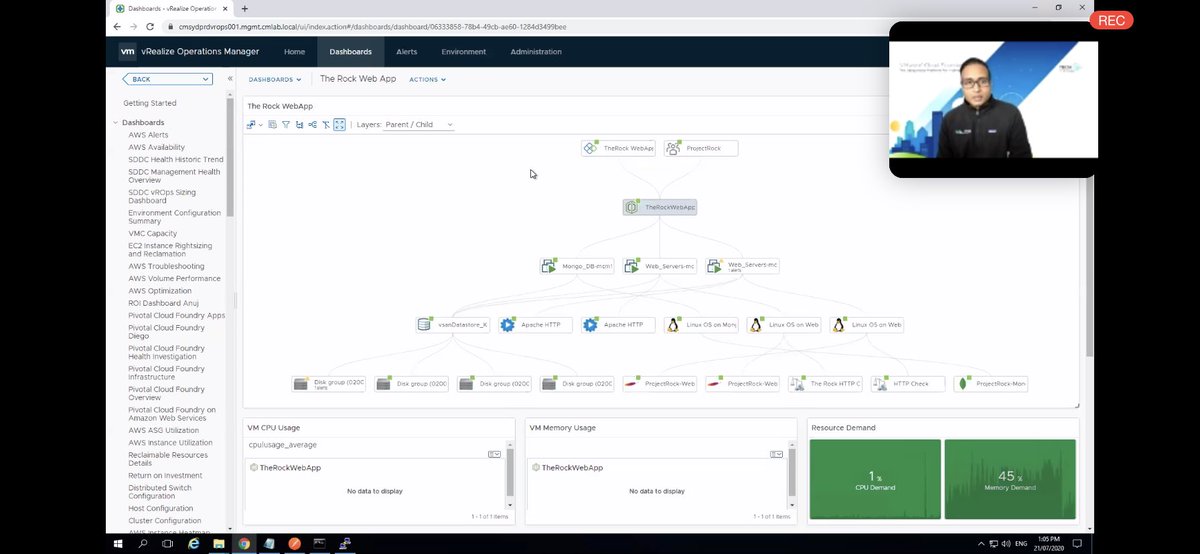Open VMC Capacity dashboard

153,233
